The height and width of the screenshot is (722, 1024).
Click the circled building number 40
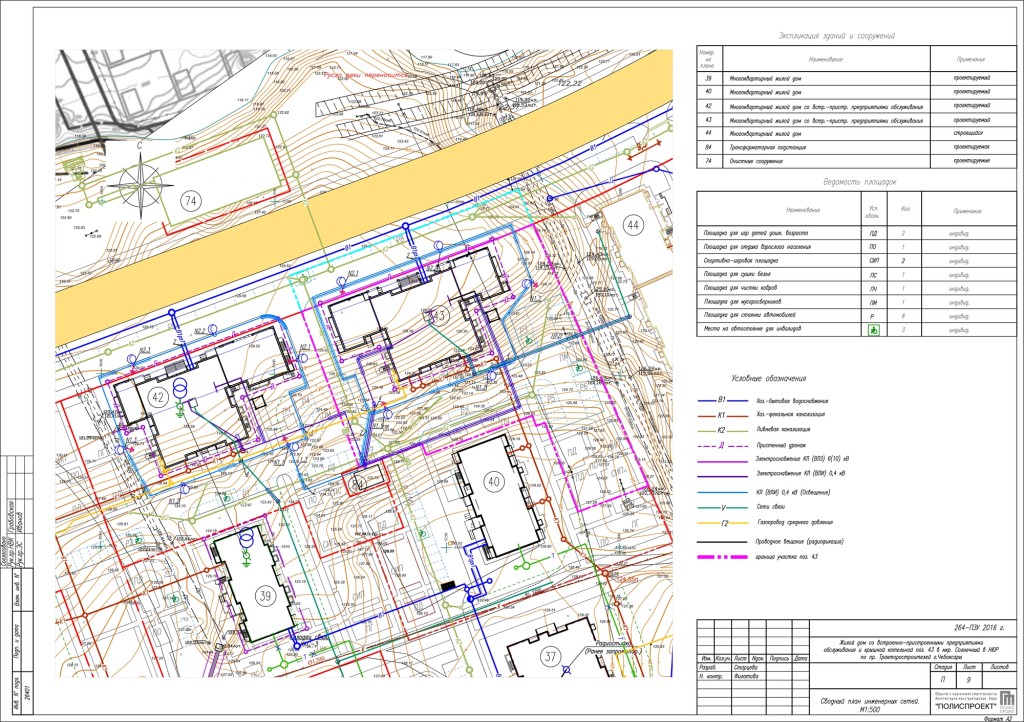click(494, 482)
